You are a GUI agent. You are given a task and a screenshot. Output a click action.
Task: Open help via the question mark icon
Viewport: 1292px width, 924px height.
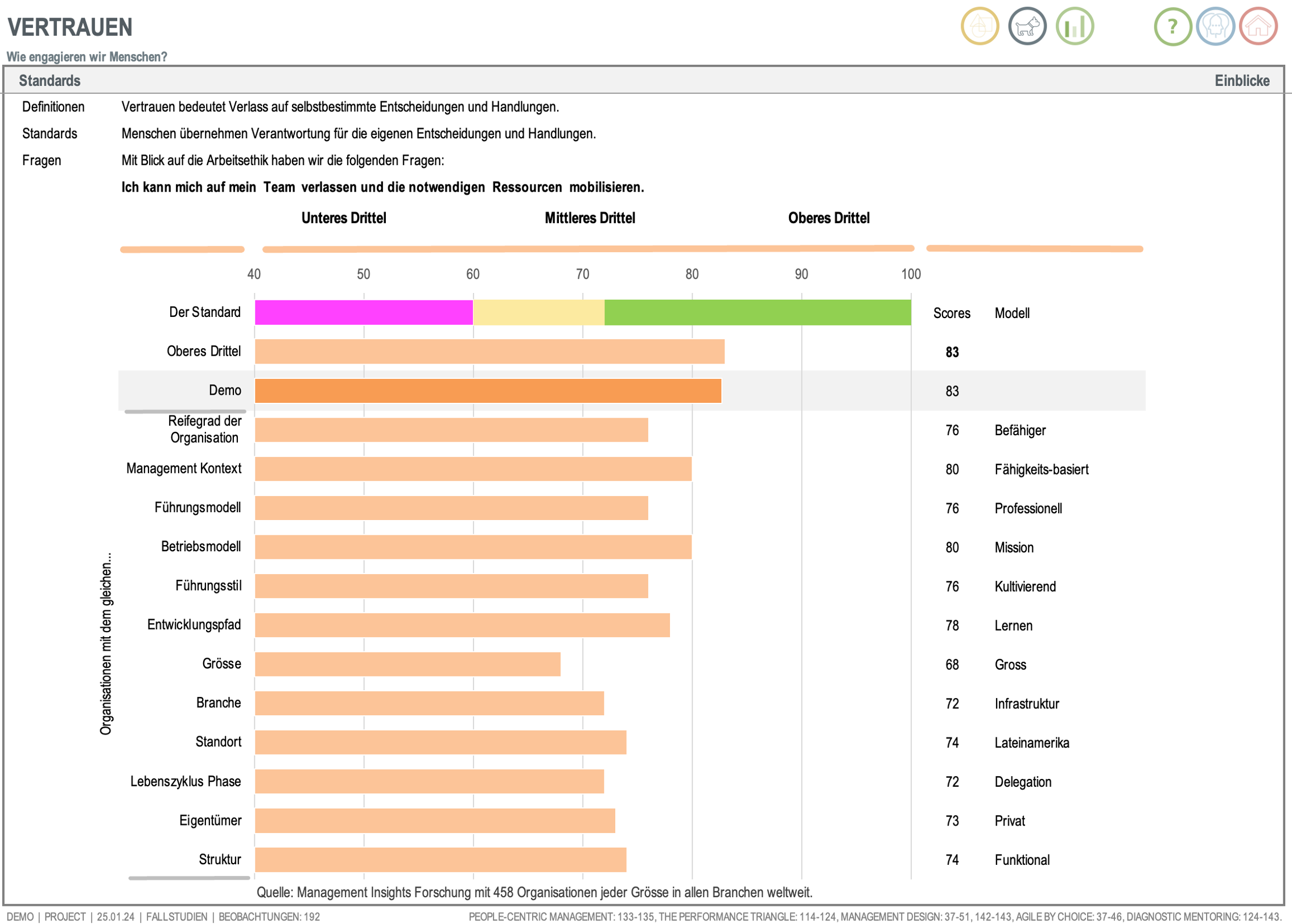tap(1172, 26)
